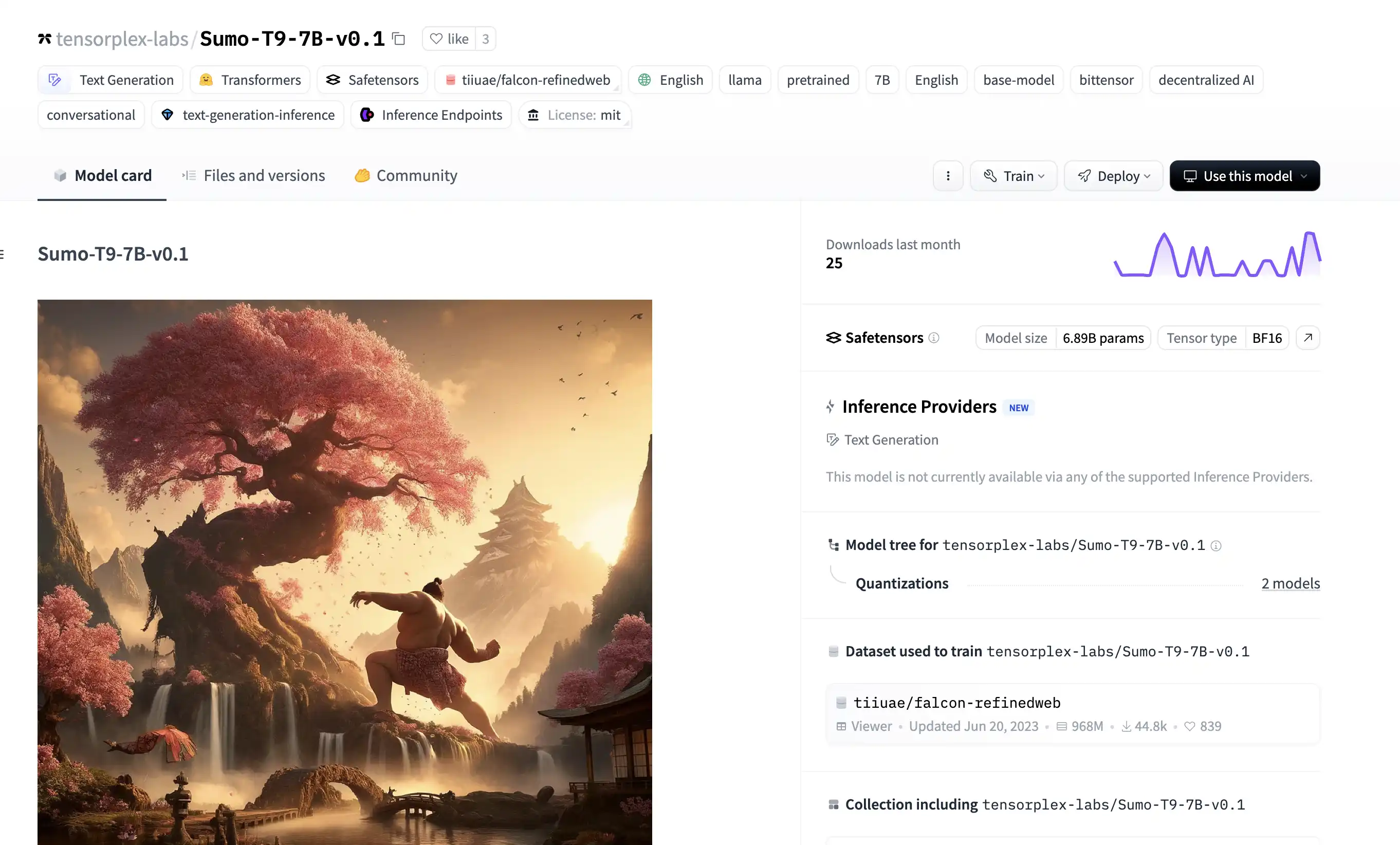This screenshot has height=845, width=1400.
Task: Select the bittensor tag
Action: coord(1106,80)
